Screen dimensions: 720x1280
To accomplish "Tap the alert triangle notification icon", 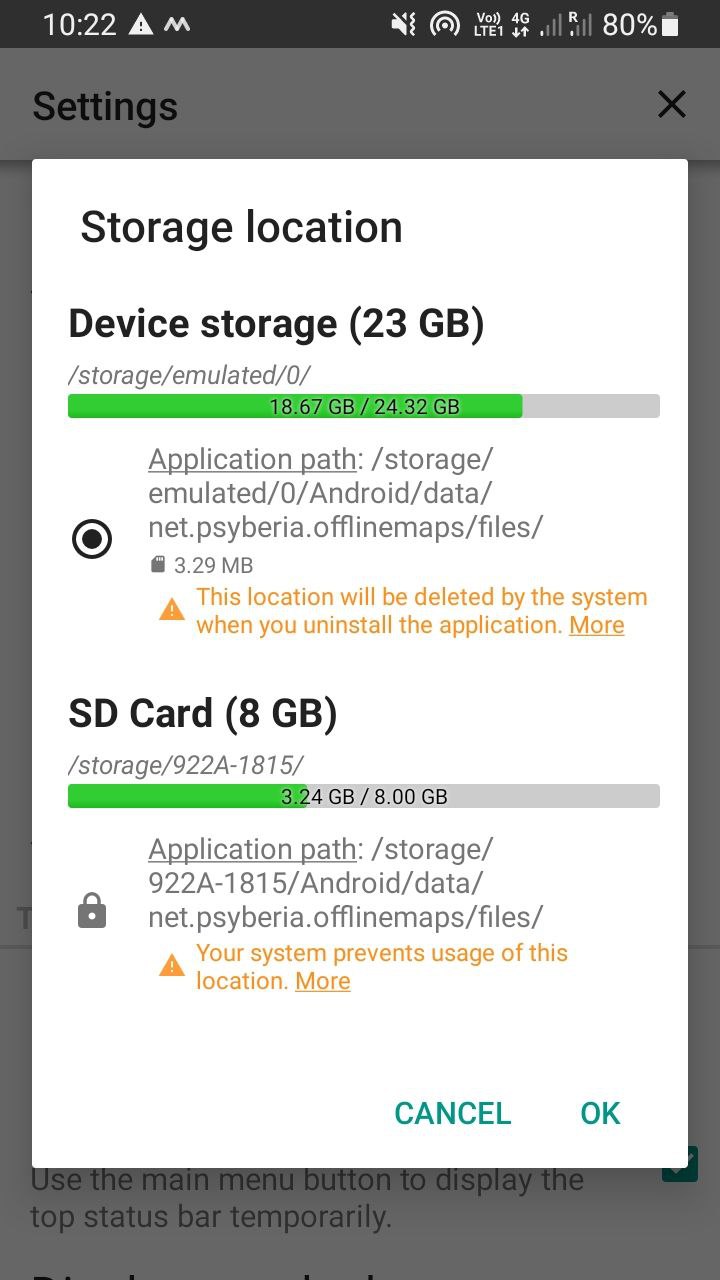I will click(x=141, y=25).
